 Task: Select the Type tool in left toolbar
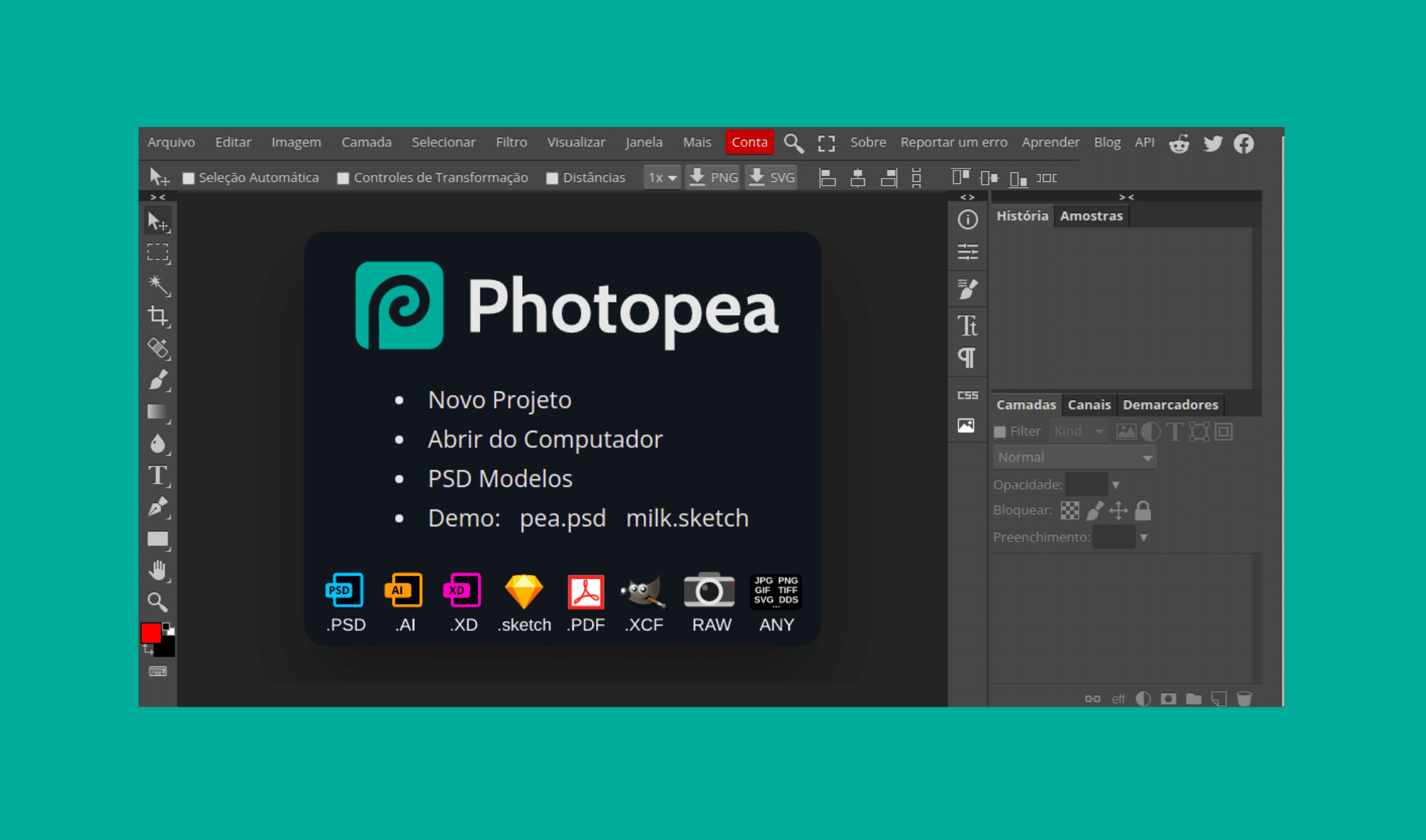[158, 476]
